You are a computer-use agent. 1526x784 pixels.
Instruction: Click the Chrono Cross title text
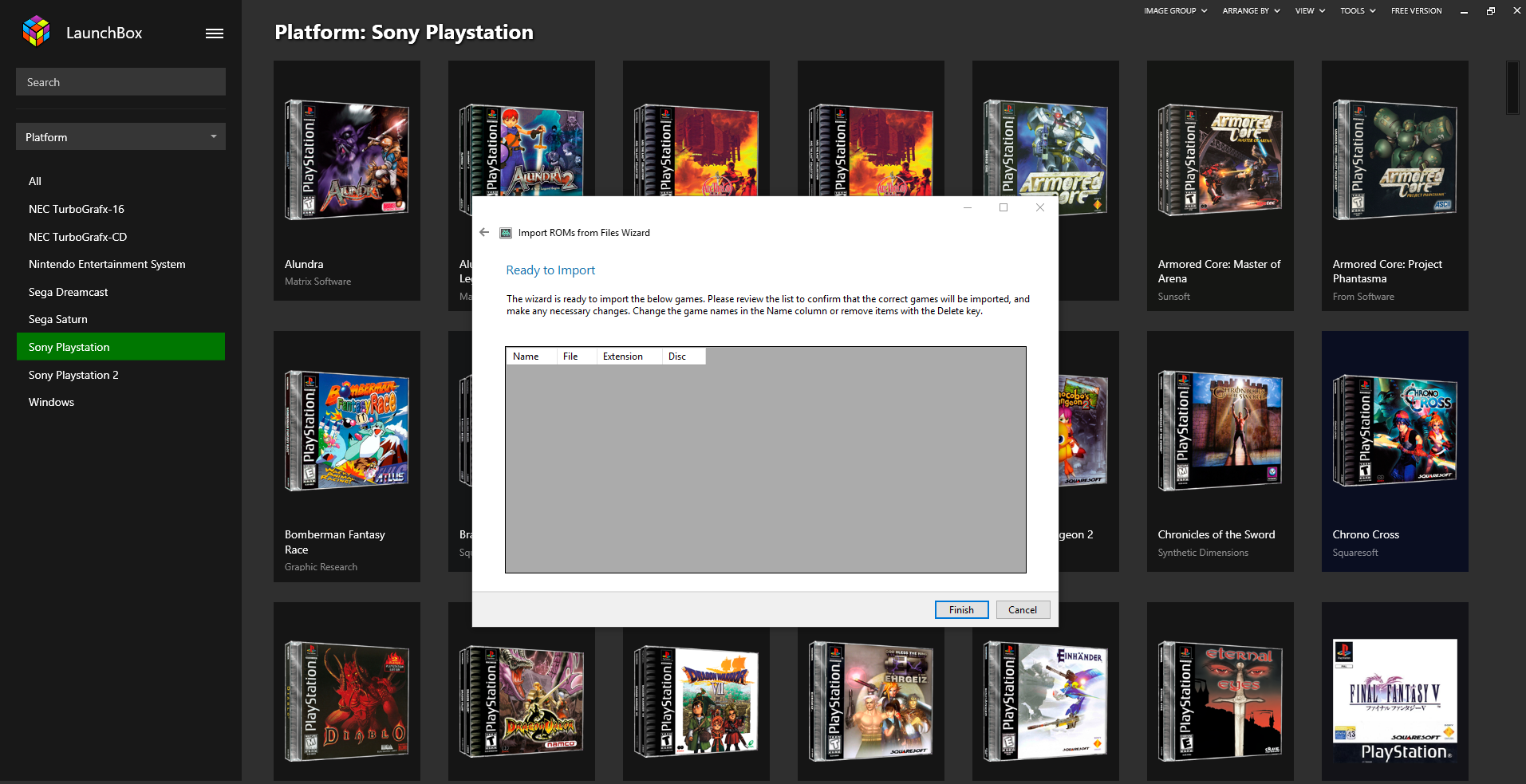coord(1366,534)
